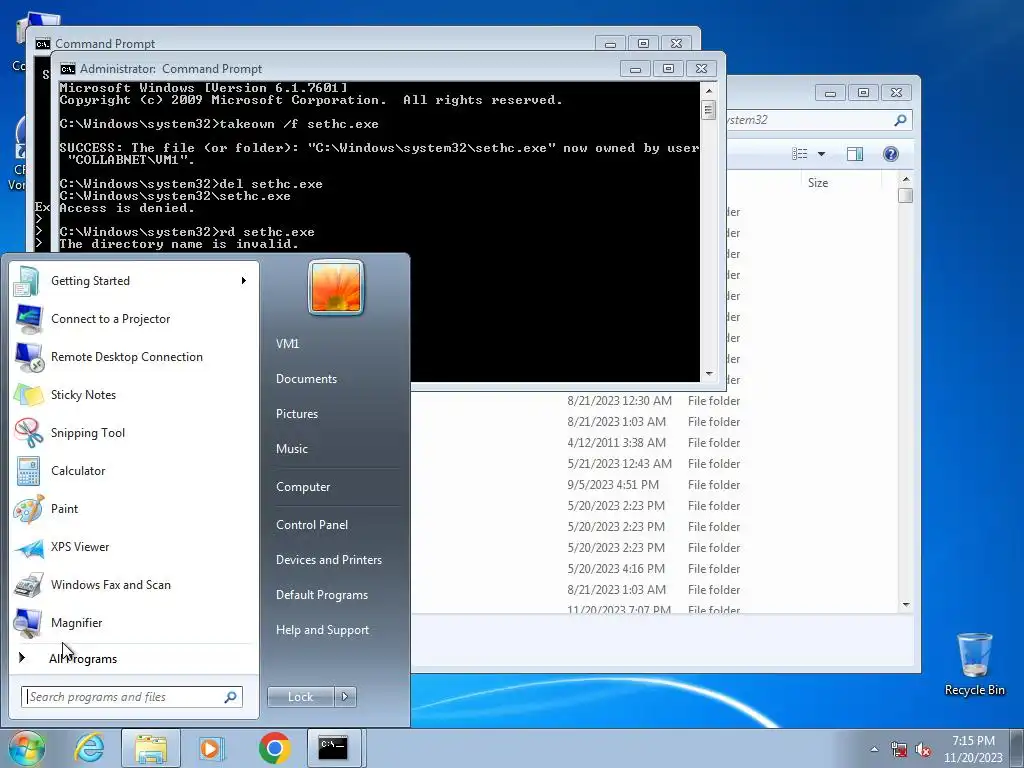
Task: Open Control Panel
Action: [x=312, y=525]
